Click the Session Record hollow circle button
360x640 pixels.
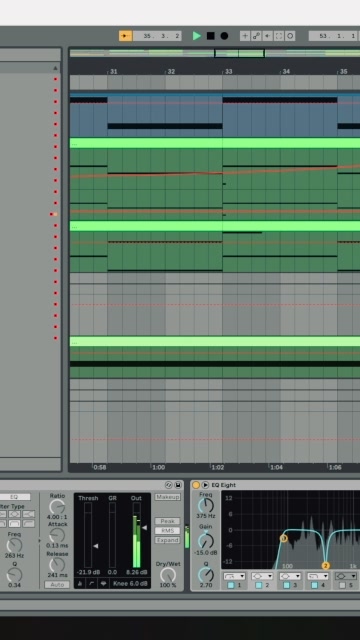click(290, 36)
